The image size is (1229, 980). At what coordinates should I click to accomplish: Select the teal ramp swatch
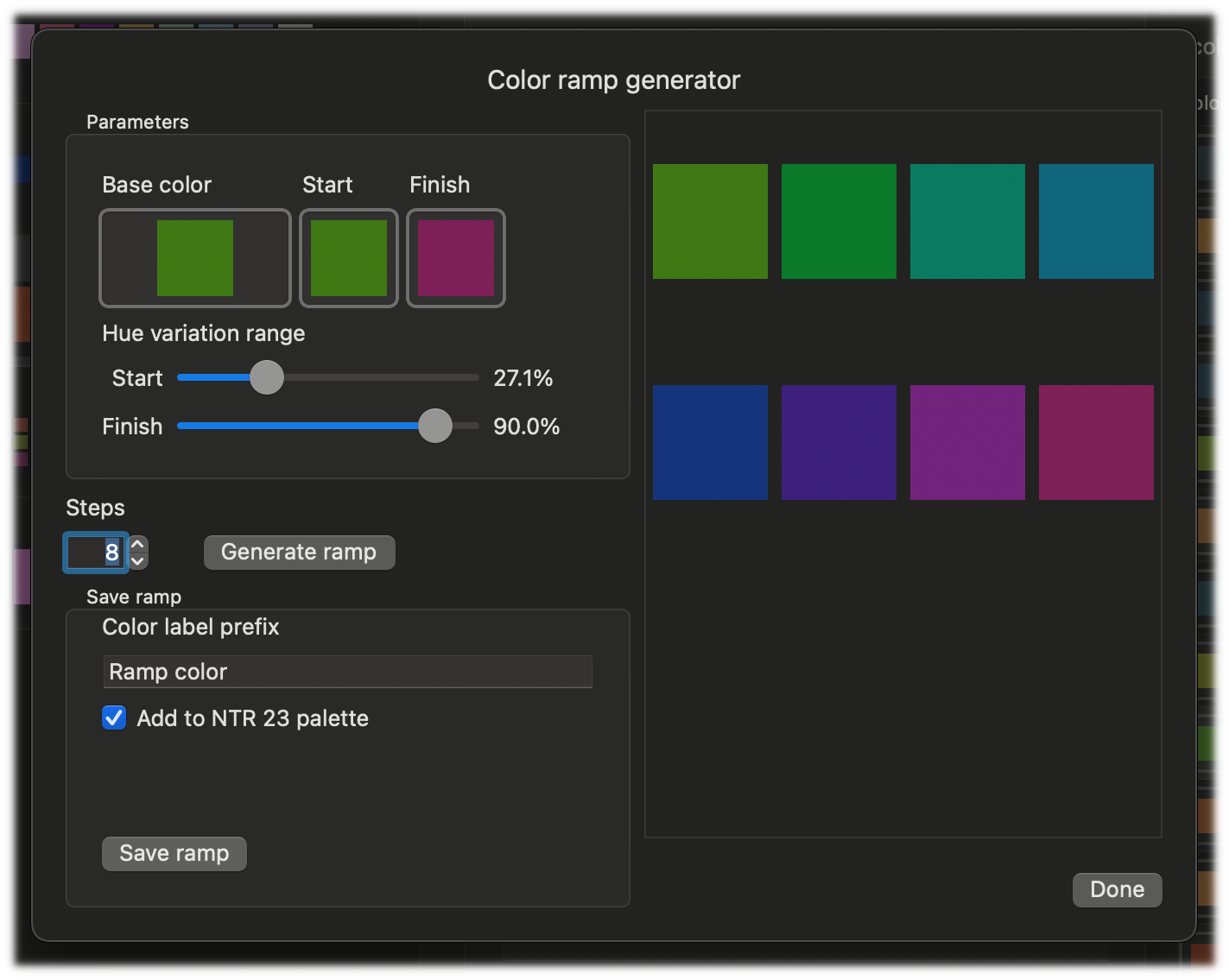click(967, 222)
